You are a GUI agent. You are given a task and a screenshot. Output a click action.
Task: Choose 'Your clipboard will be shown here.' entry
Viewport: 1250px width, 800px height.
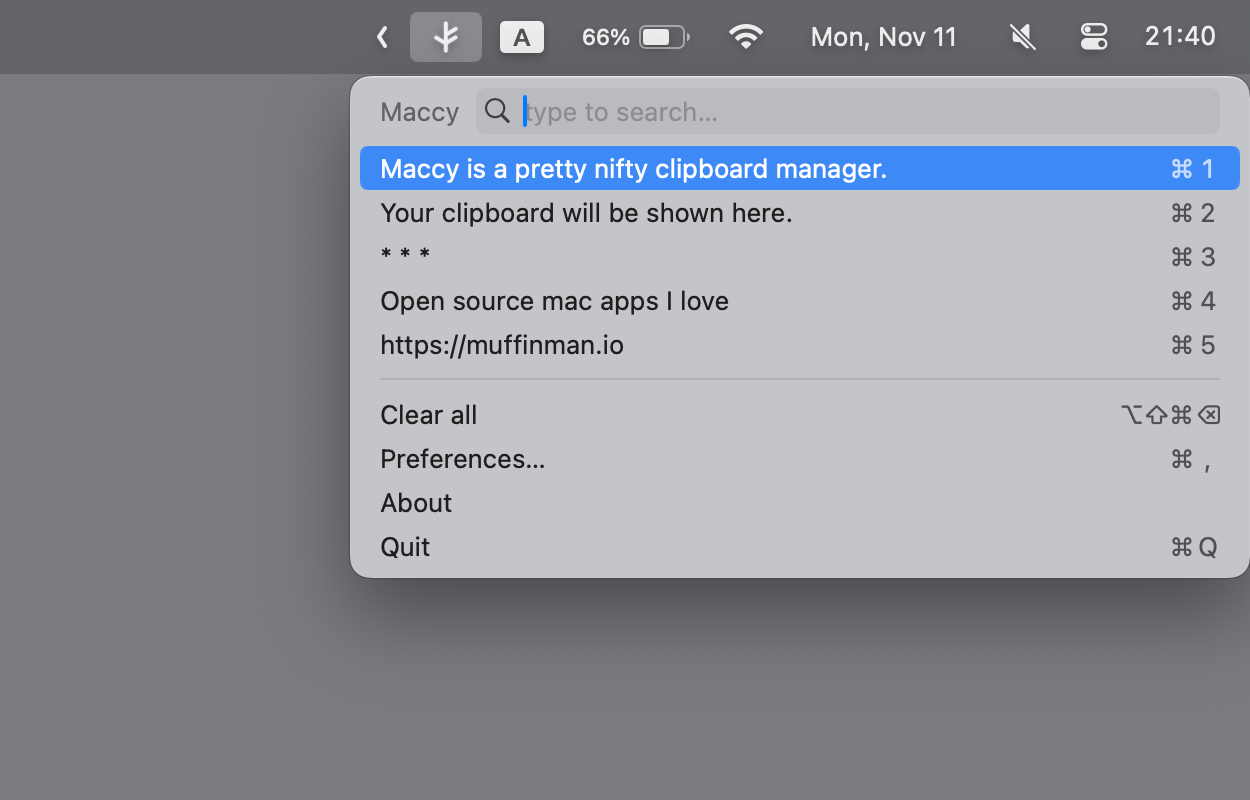point(800,213)
